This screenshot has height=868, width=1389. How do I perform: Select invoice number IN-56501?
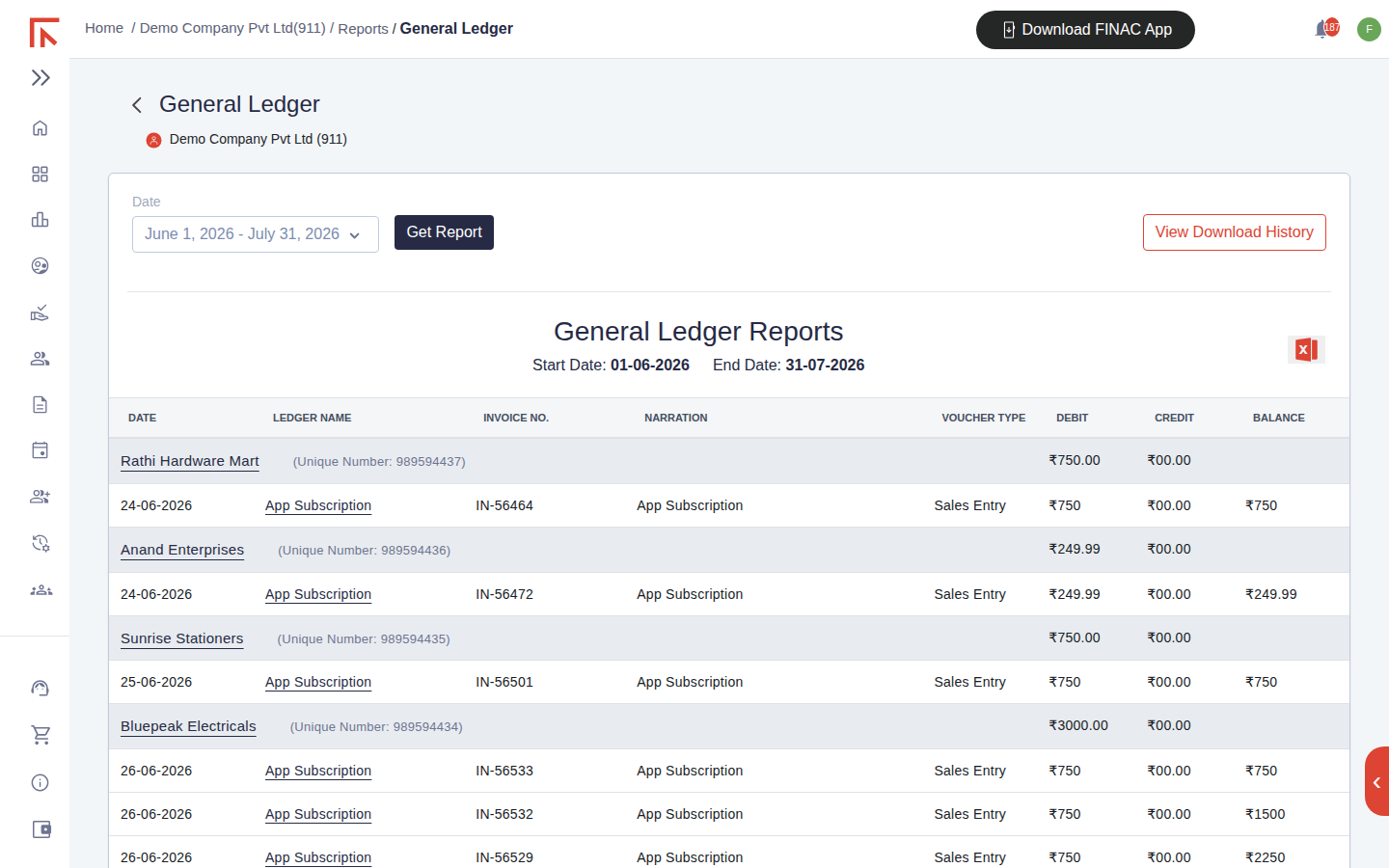(x=504, y=682)
